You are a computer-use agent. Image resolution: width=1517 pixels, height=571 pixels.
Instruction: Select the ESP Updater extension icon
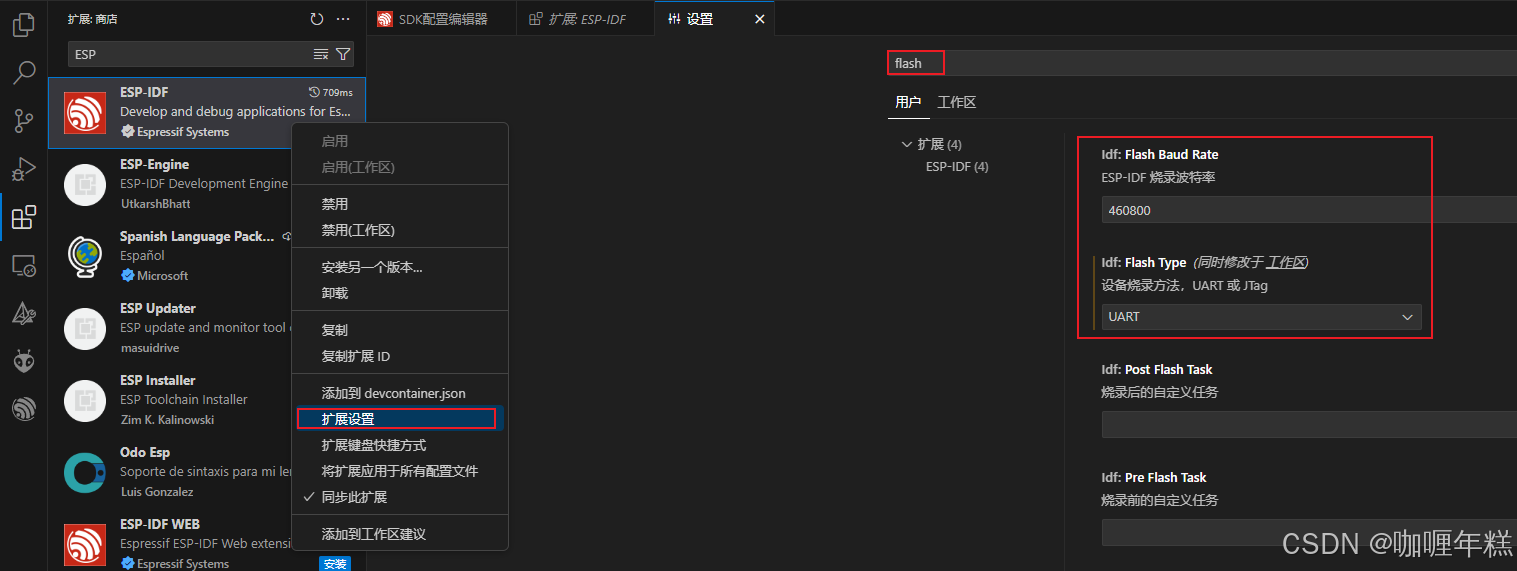(x=85, y=328)
